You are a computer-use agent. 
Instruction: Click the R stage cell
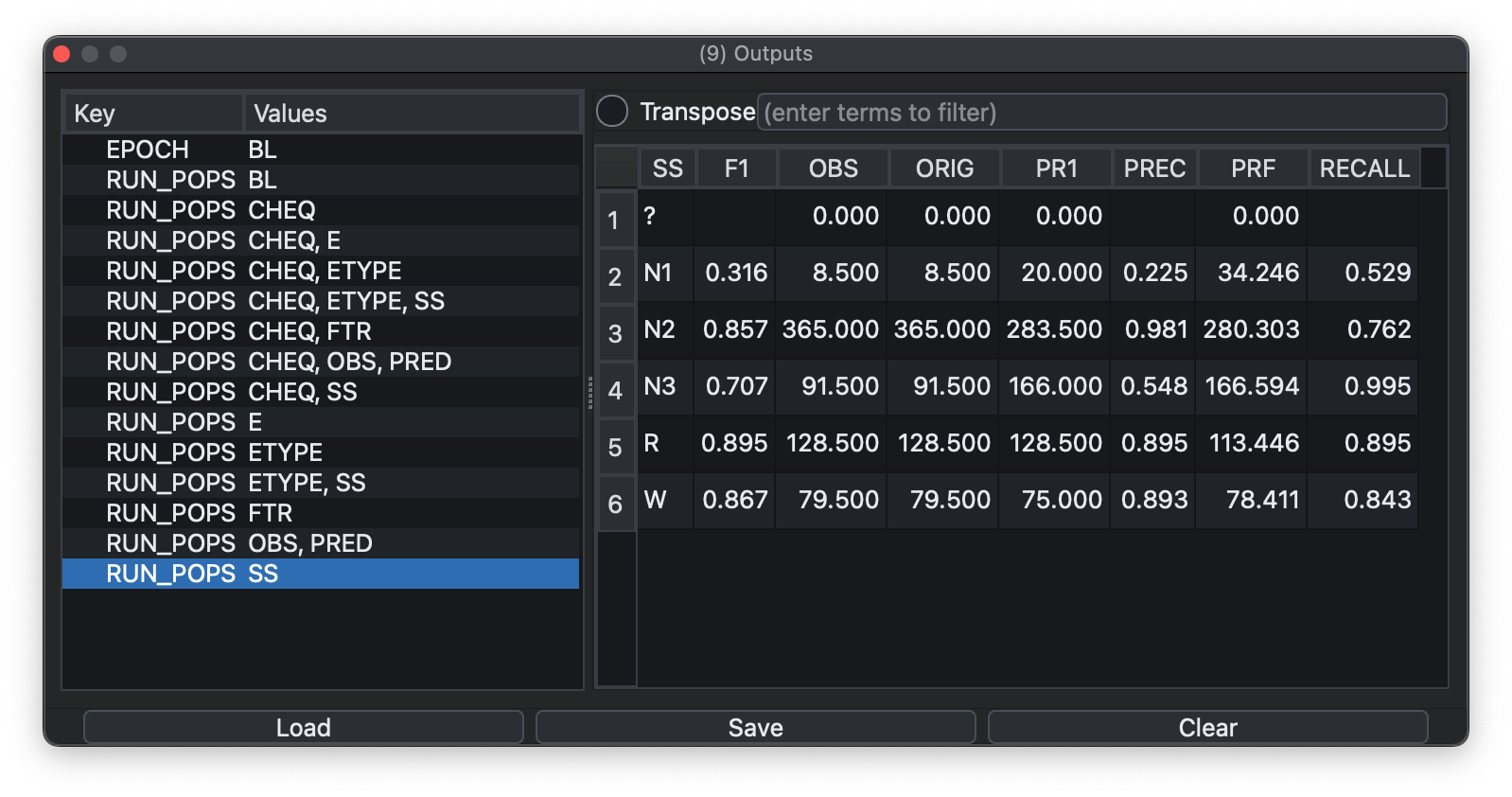[x=666, y=444]
